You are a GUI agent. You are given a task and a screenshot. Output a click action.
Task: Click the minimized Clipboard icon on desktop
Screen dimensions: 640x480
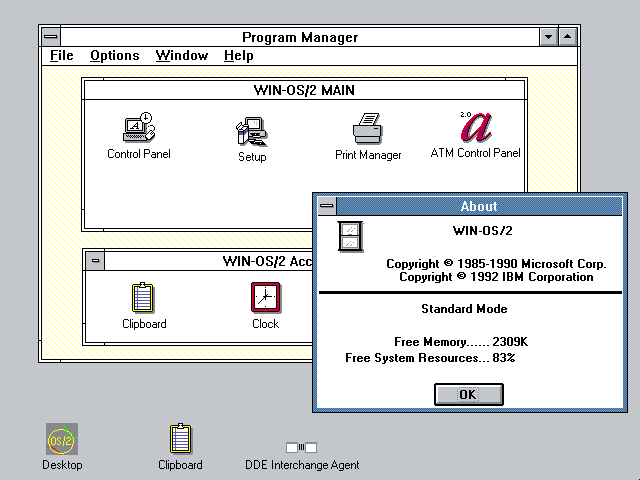180,438
